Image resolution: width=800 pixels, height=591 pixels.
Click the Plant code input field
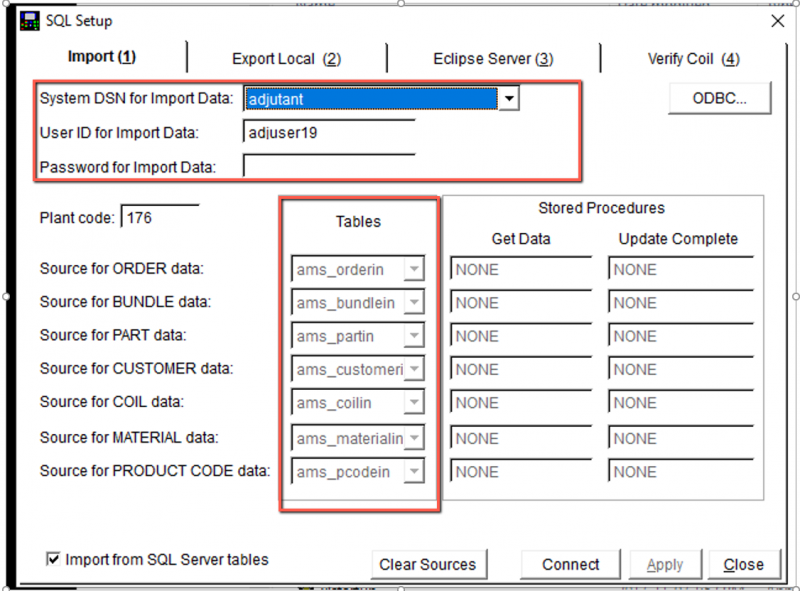pyautogui.click(x=160, y=217)
